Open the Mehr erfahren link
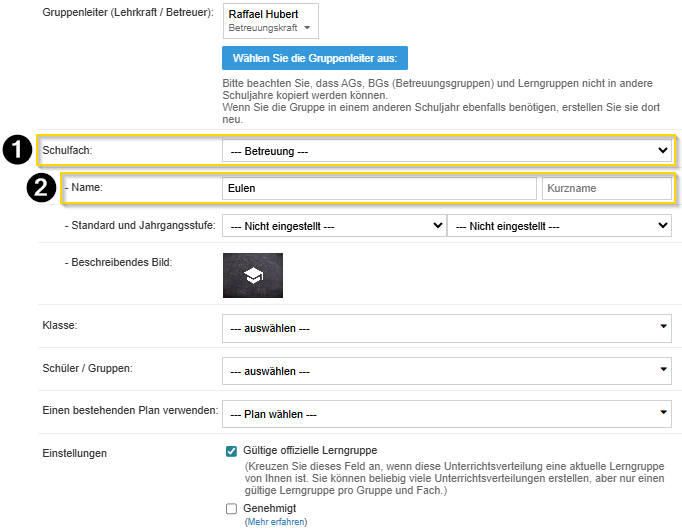682x530 pixels. [276, 522]
